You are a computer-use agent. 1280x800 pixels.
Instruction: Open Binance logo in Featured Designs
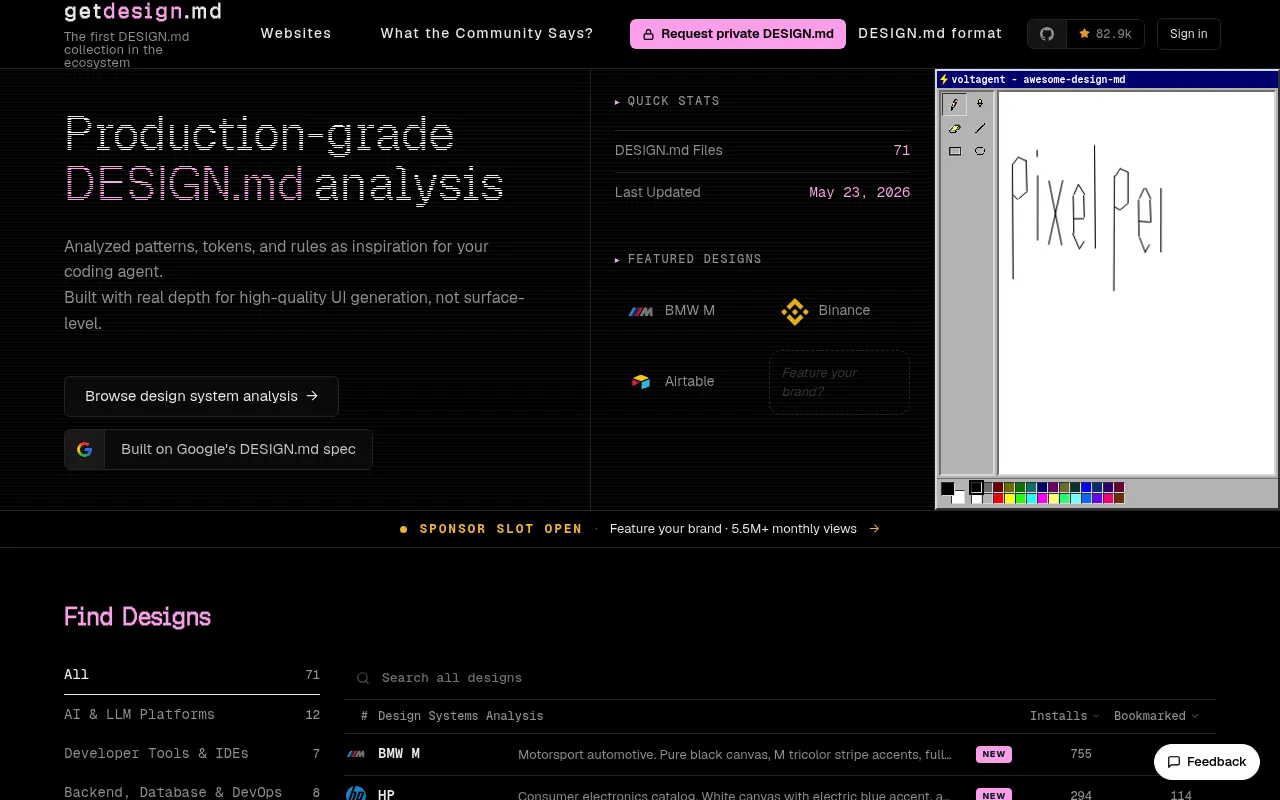coord(795,312)
